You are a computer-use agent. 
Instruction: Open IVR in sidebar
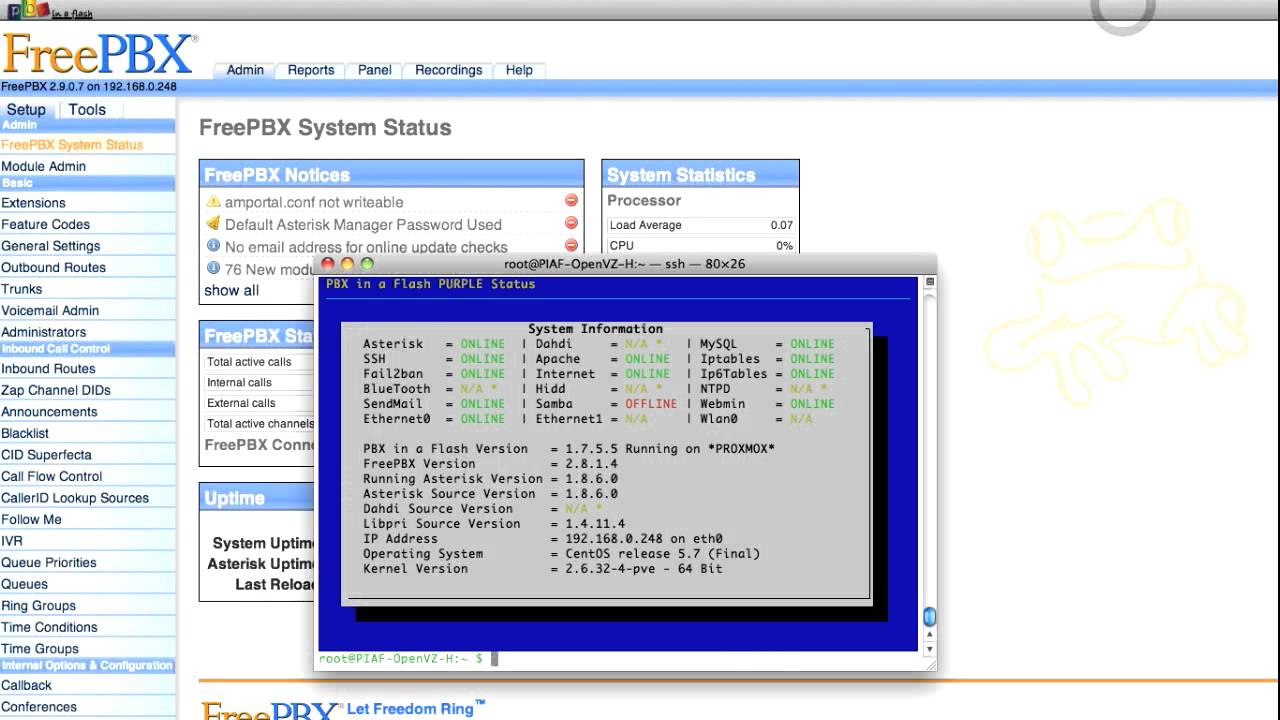pyautogui.click(x=12, y=541)
